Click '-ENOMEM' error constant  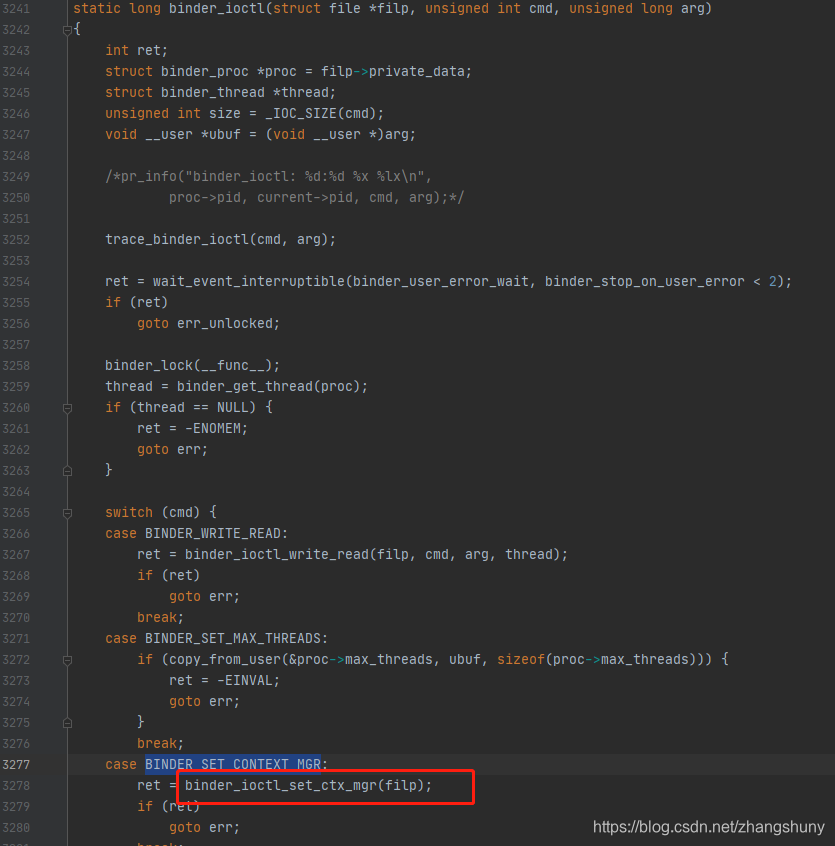[213, 429]
